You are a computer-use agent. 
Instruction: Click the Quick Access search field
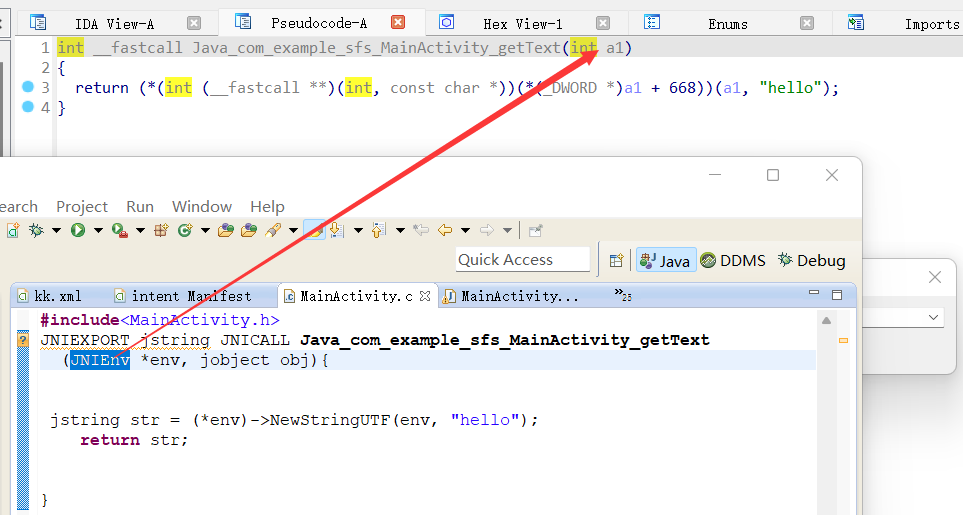523,260
